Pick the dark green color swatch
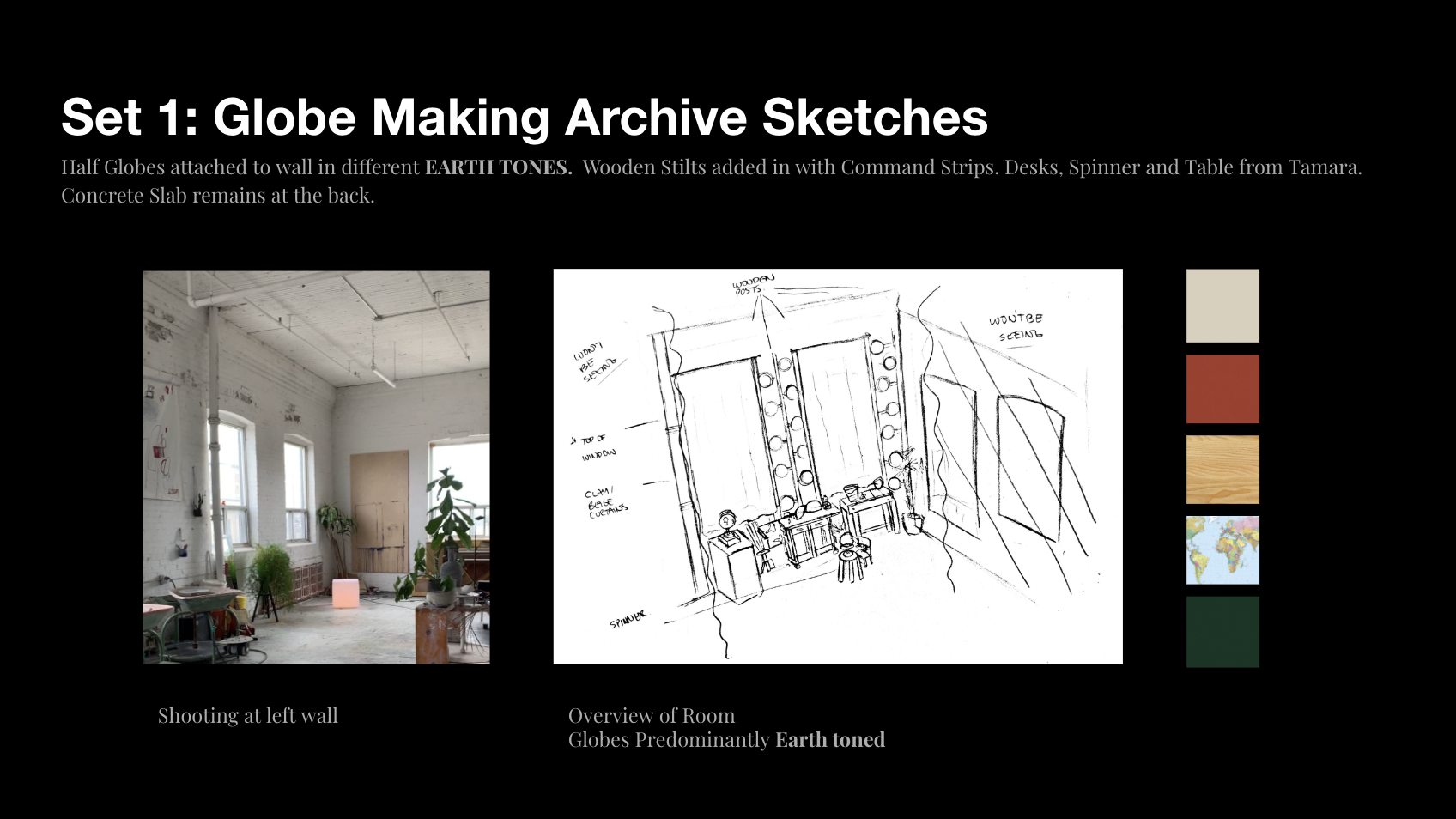 click(1222, 632)
